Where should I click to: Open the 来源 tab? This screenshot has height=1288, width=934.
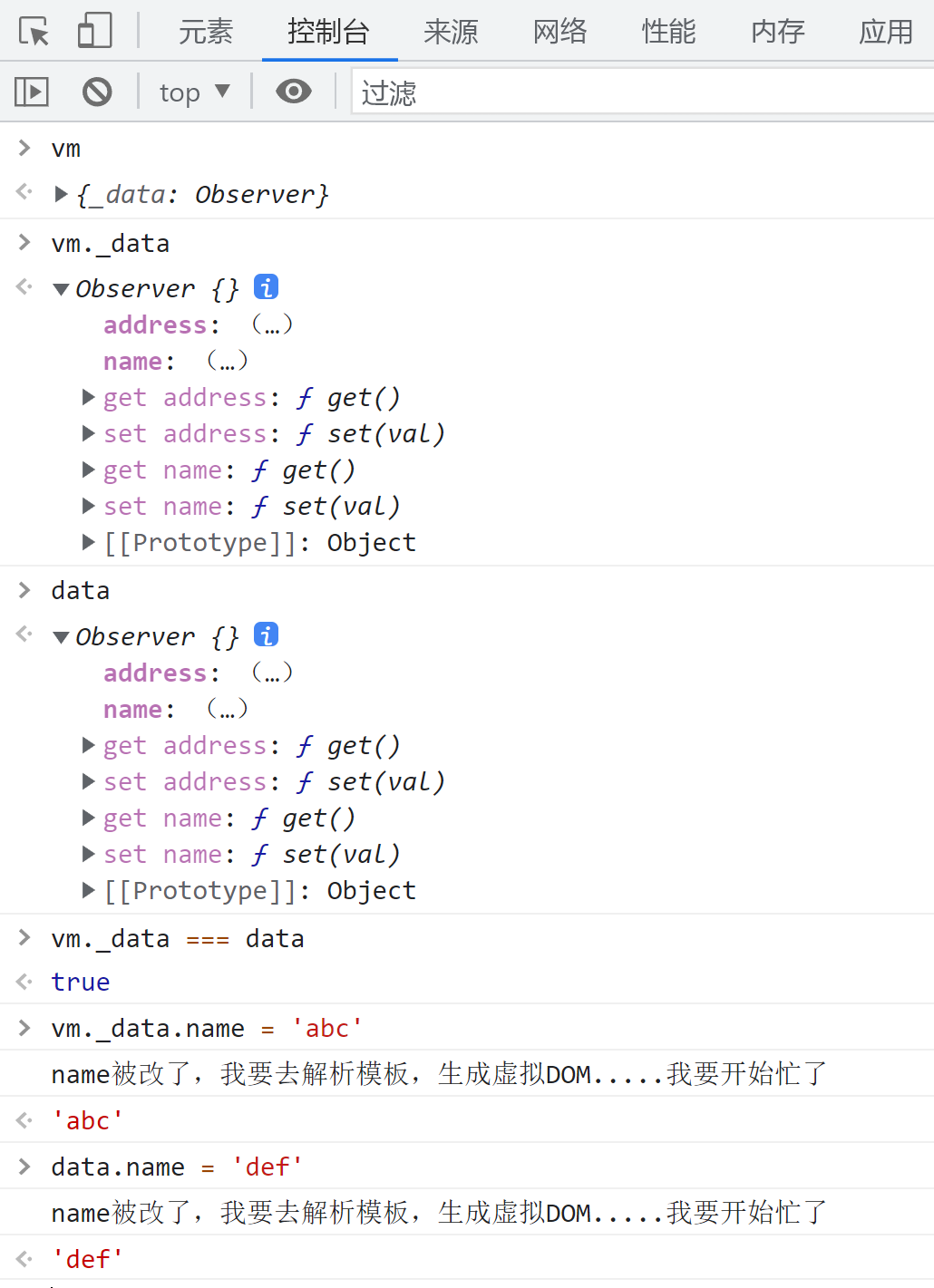(x=451, y=33)
